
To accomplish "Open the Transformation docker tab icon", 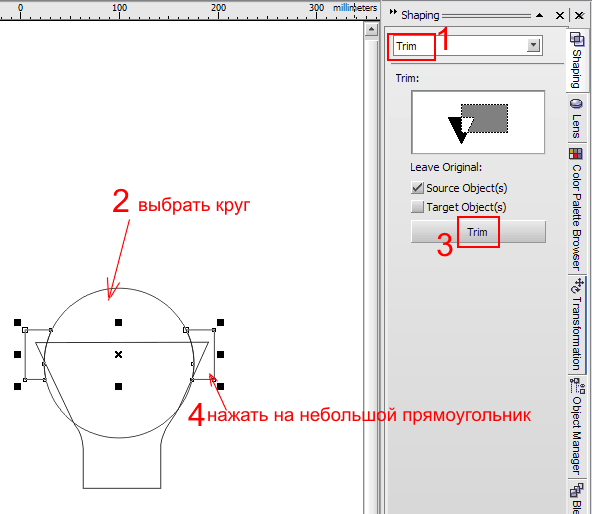I will click(577, 286).
